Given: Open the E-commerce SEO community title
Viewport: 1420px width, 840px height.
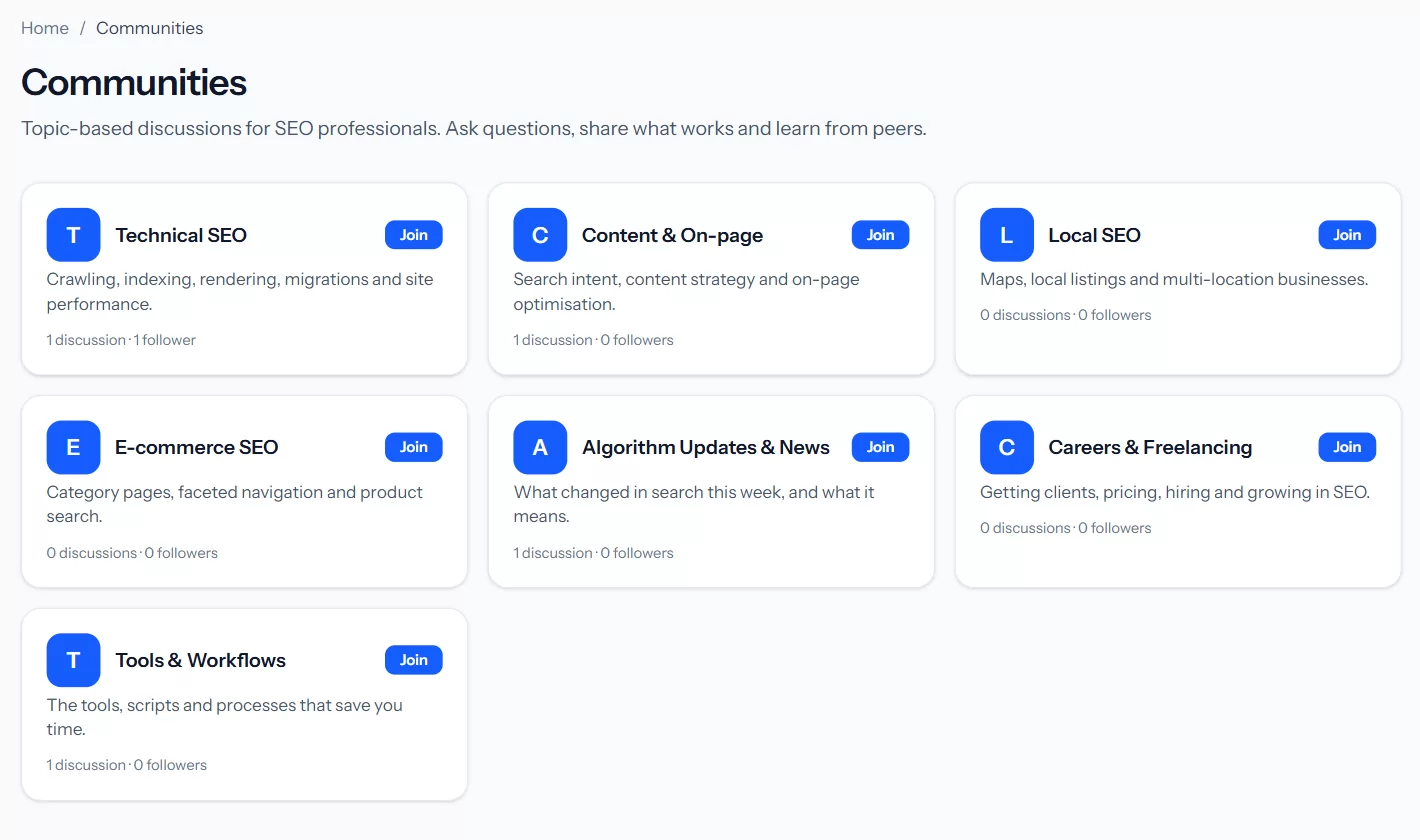Looking at the screenshot, I should (197, 447).
